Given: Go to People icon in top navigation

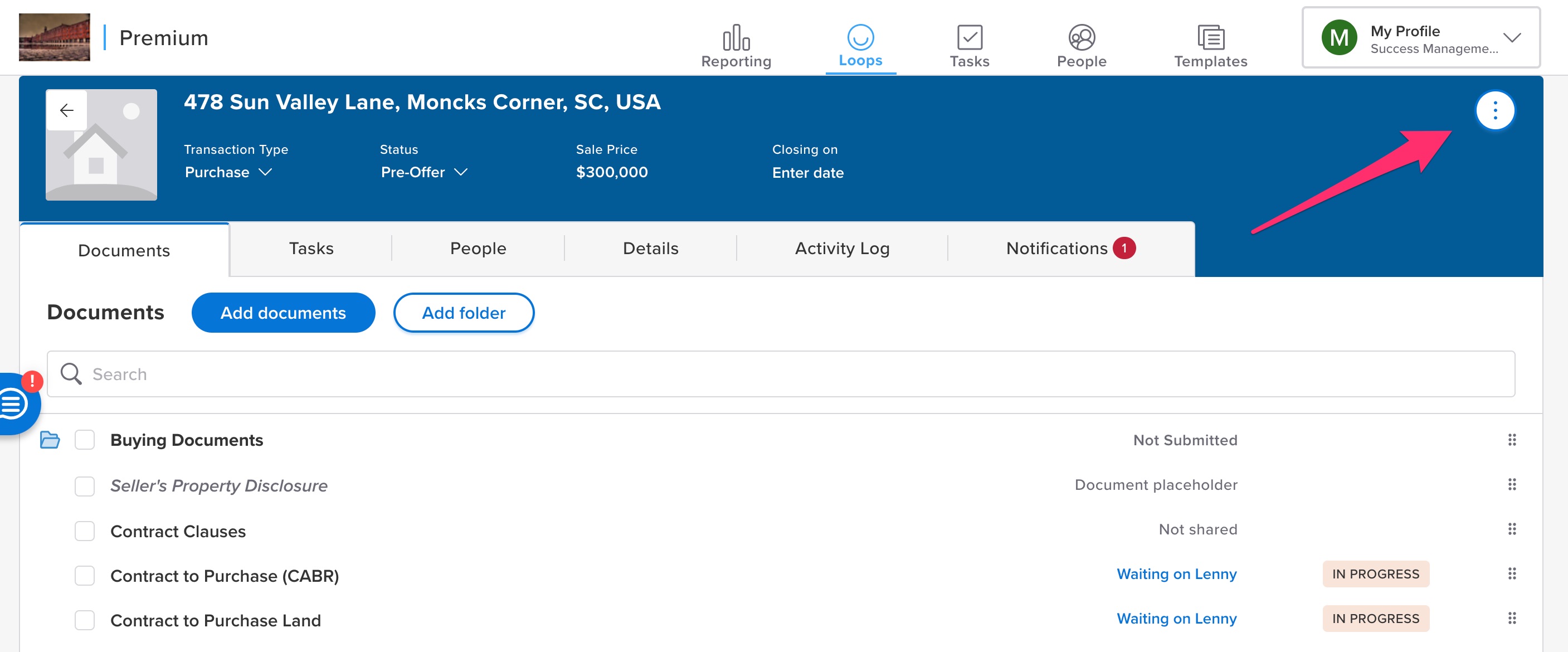Looking at the screenshot, I should pyautogui.click(x=1081, y=38).
